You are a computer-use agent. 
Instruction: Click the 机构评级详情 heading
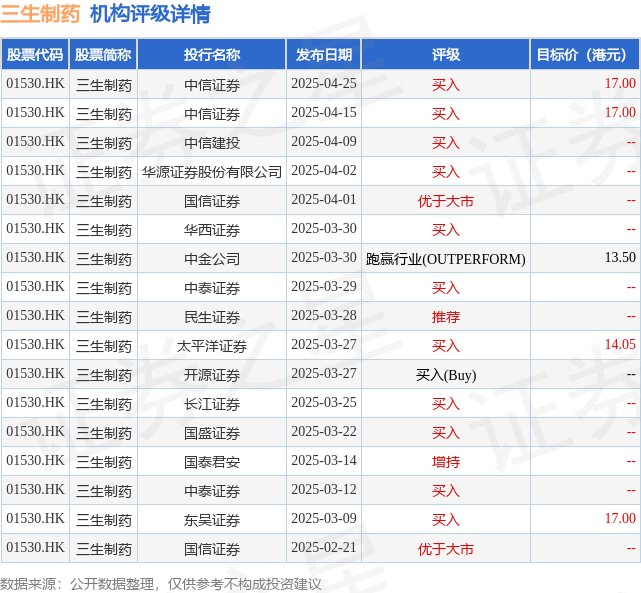click(x=150, y=14)
